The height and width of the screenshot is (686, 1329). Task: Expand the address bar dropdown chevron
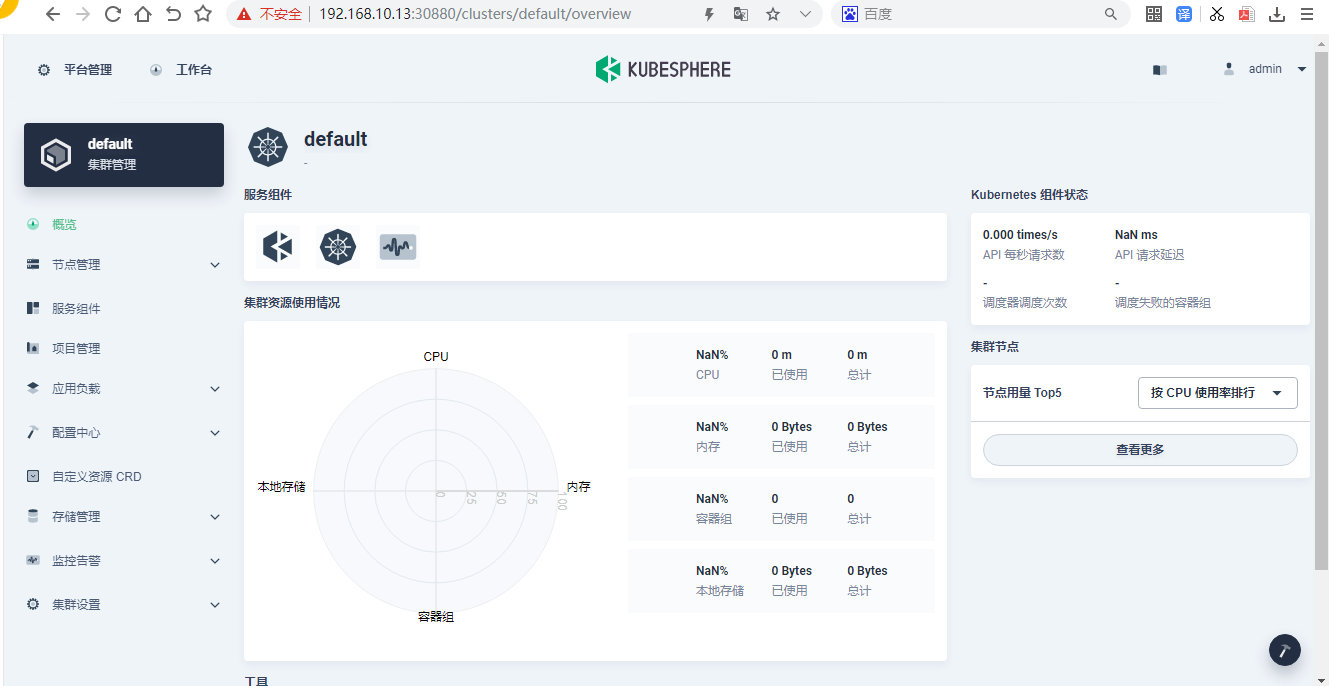coord(806,14)
